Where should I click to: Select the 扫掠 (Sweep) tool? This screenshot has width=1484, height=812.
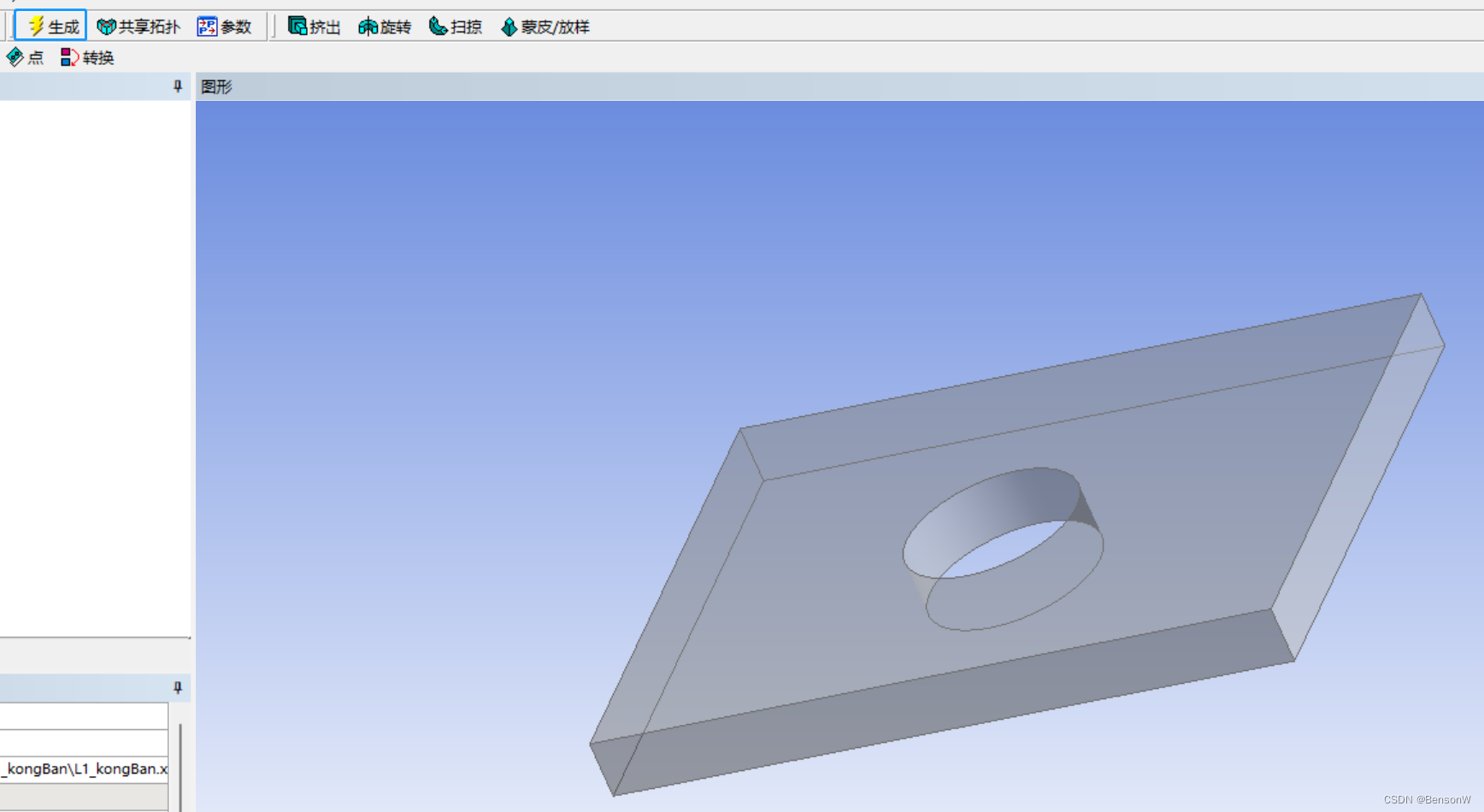[x=455, y=26]
